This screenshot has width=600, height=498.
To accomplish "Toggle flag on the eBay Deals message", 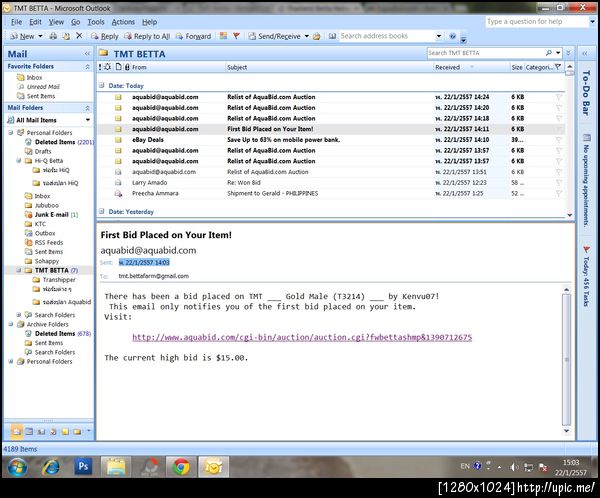I will tap(559, 140).
